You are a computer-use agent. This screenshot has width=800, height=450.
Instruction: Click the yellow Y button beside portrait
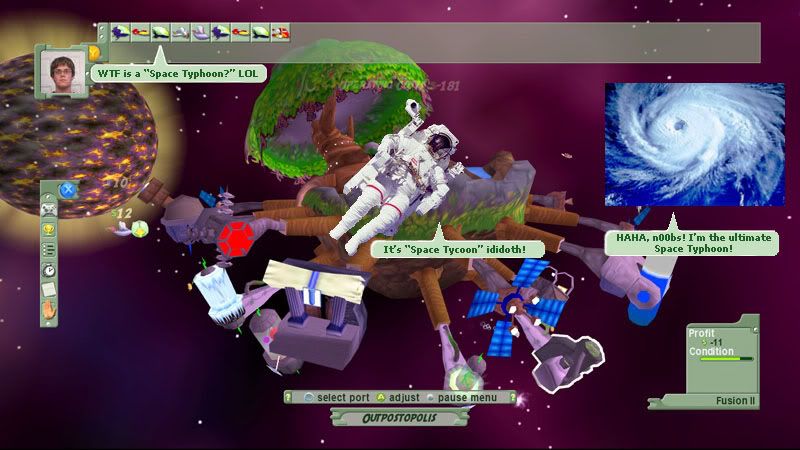[94, 53]
